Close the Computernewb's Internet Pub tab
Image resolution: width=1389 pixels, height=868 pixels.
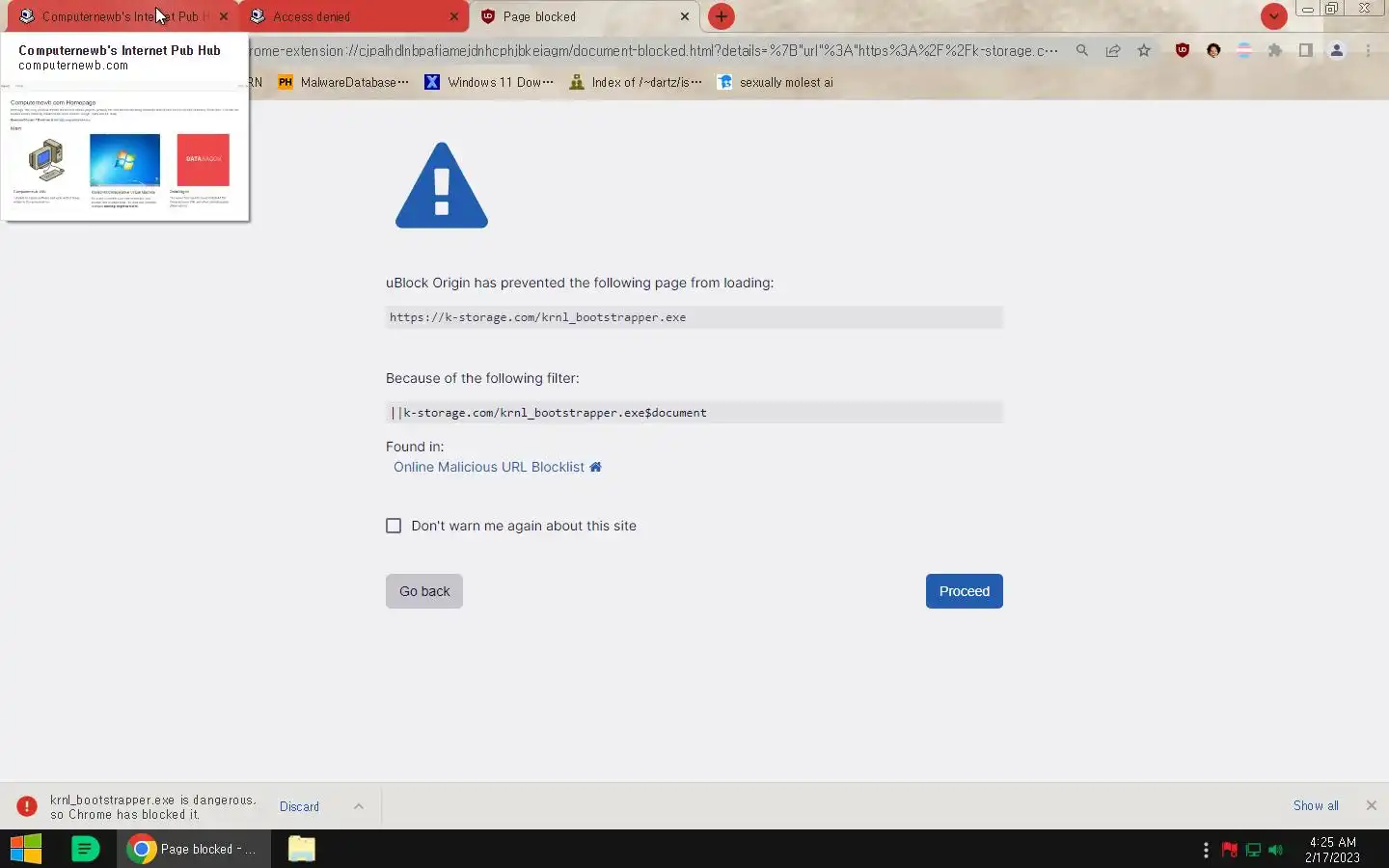point(224,16)
